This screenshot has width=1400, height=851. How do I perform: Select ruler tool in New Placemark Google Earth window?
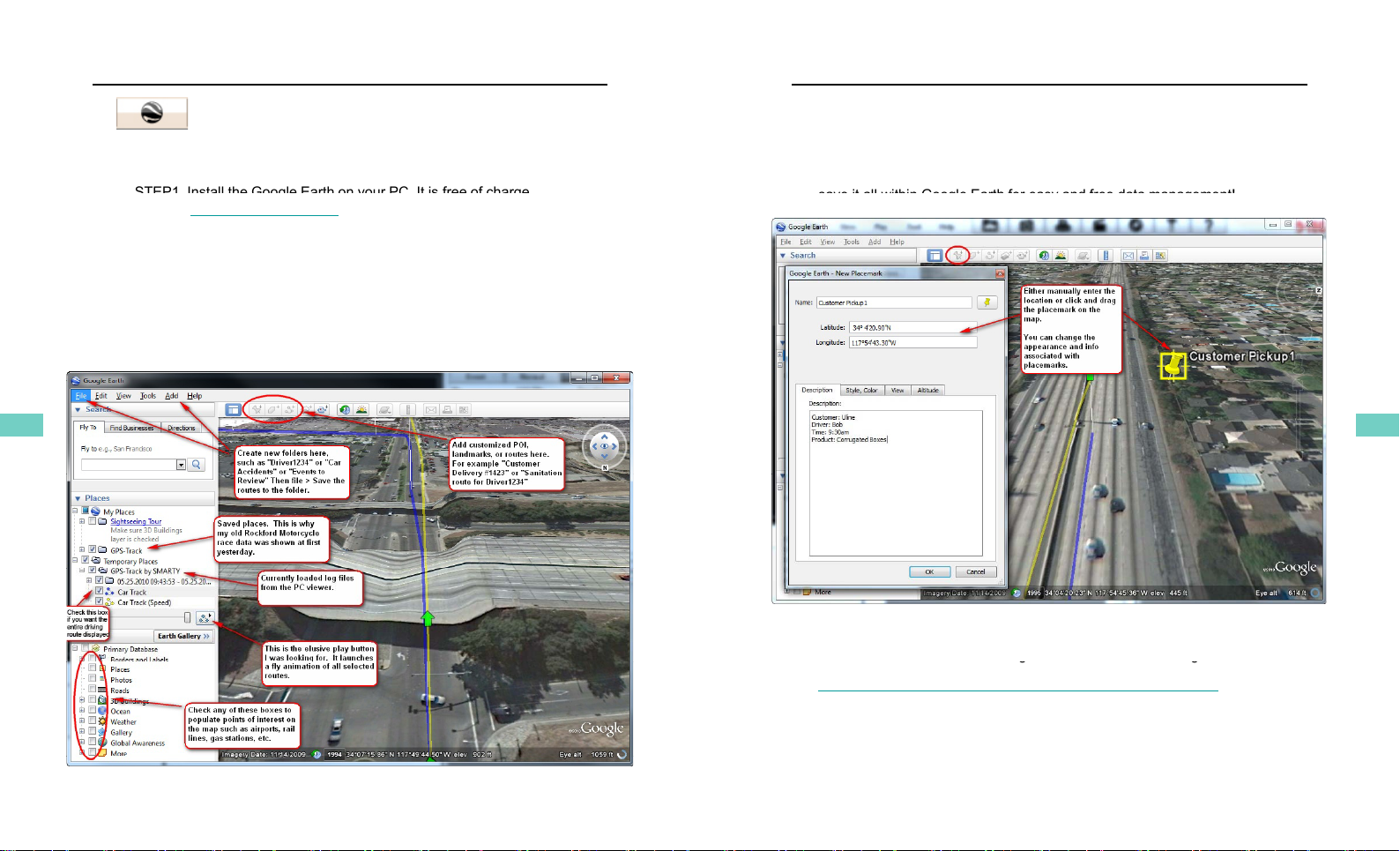[x=1106, y=256]
